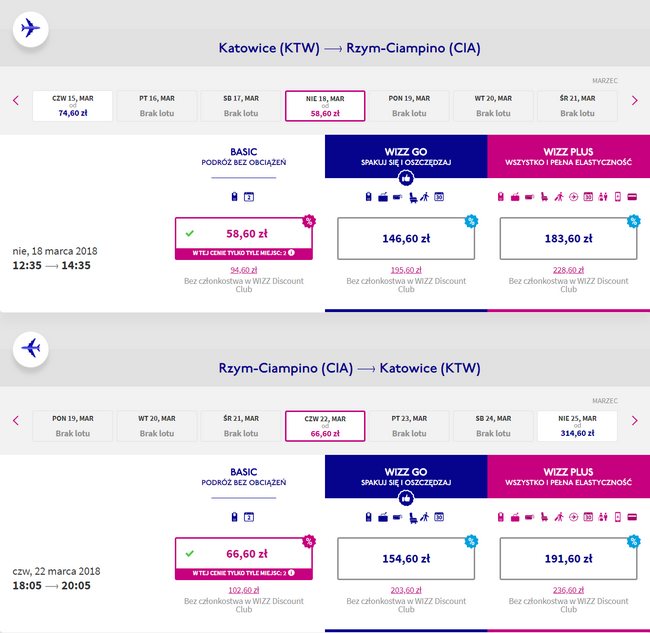Select return WIZZ GO fare 154,60 zł
650x633 pixels.
pyautogui.click(x=406, y=558)
